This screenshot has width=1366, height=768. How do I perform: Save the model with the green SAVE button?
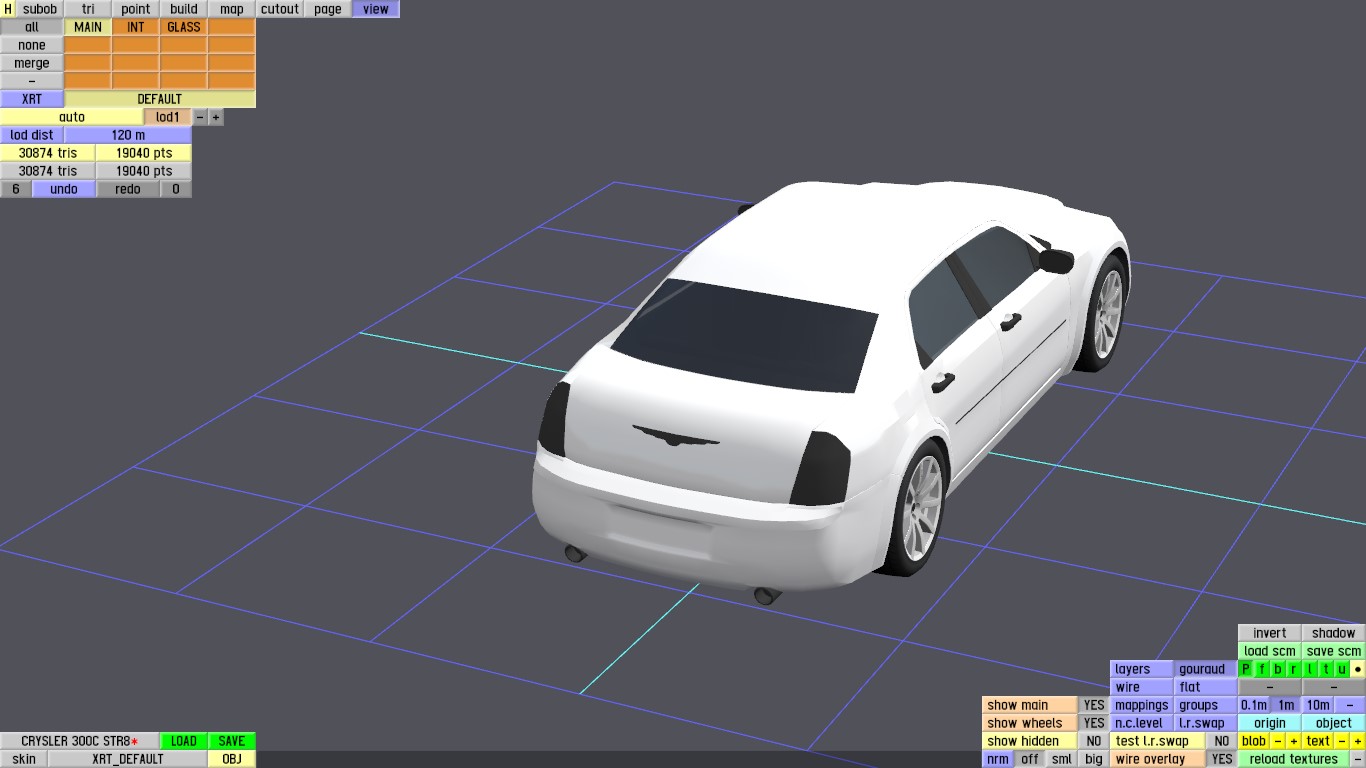coord(232,741)
